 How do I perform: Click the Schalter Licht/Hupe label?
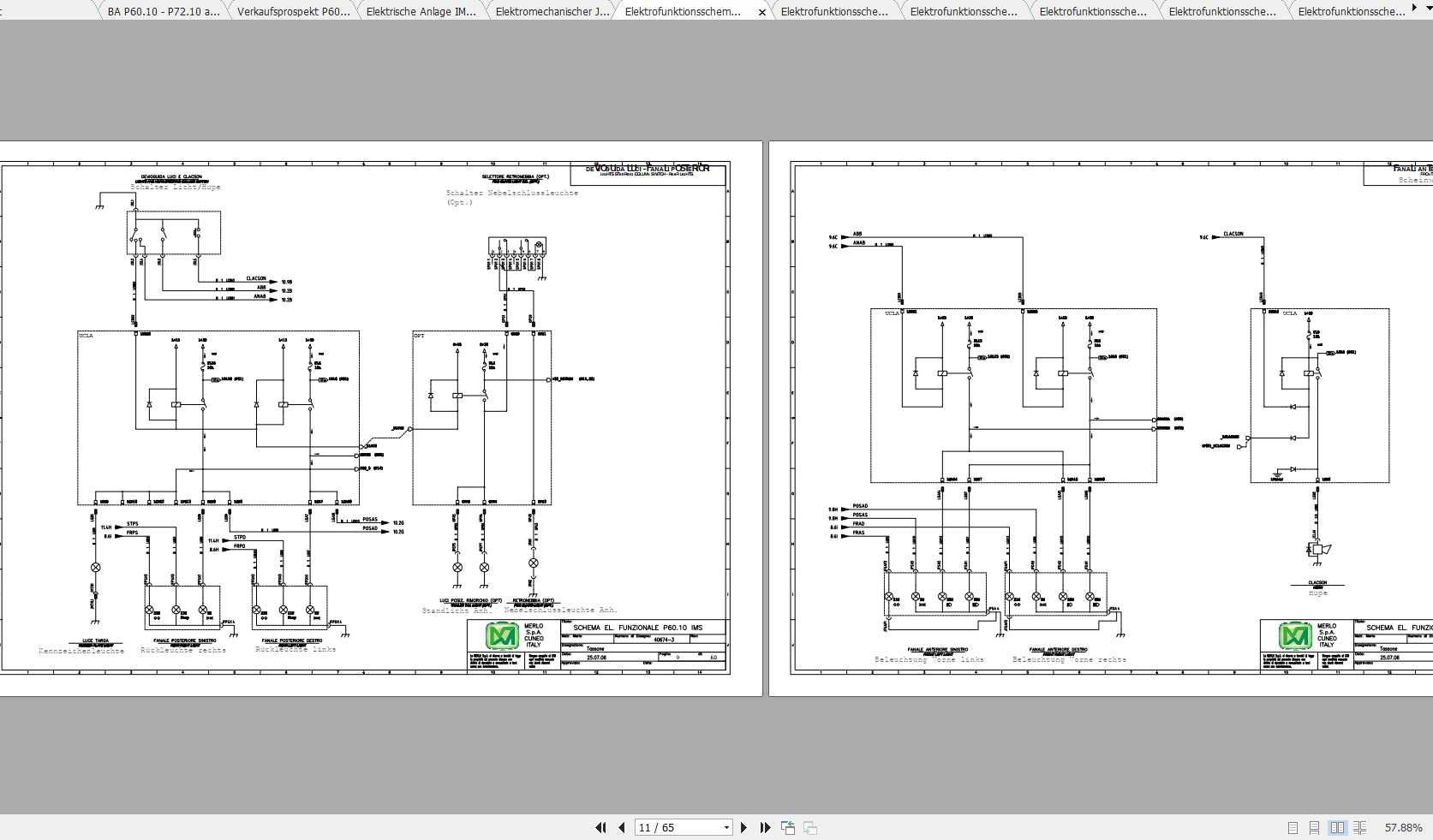(x=175, y=188)
